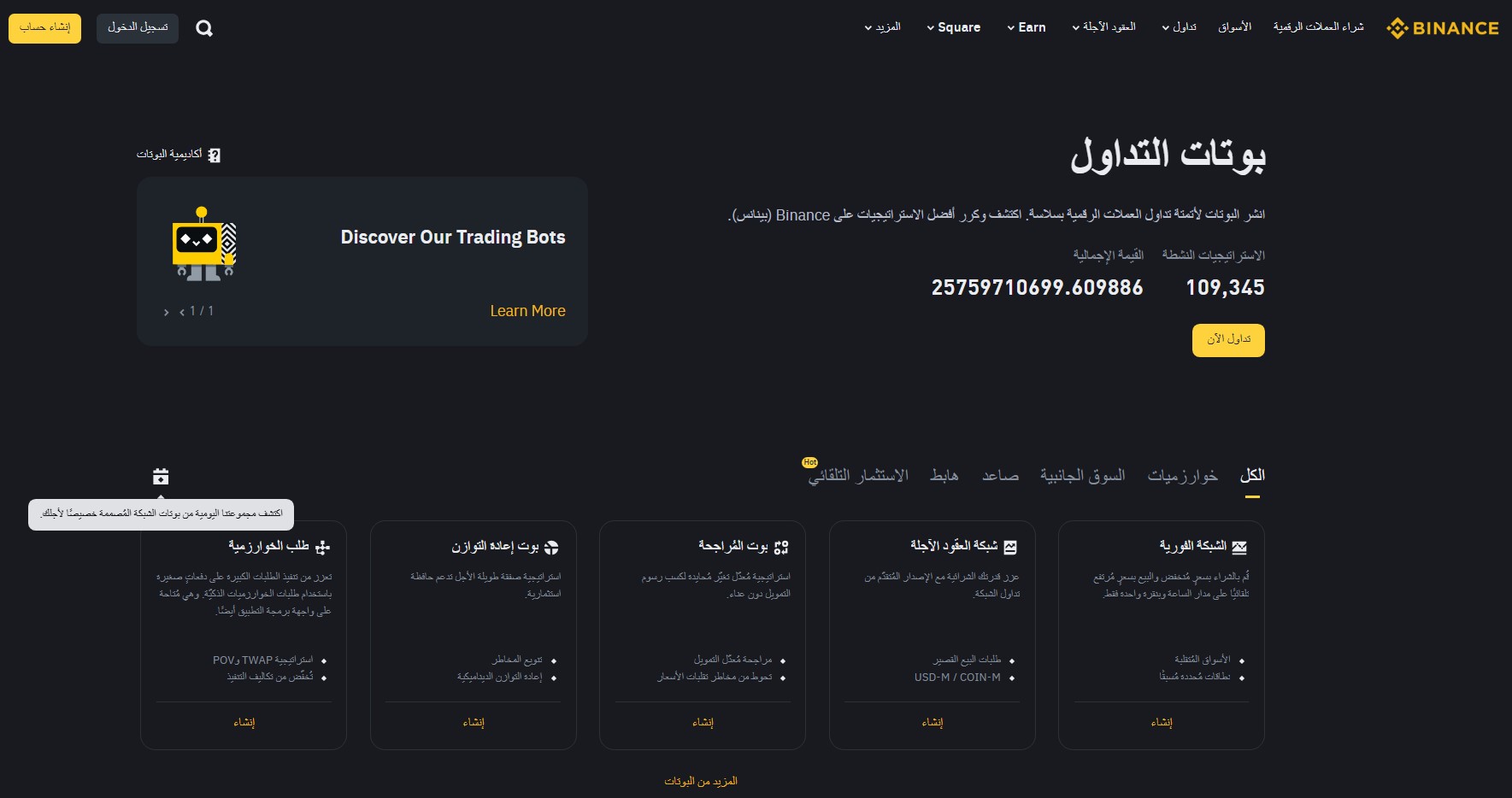1512x798 pixels.
Task: Click إنشاء on the Rebalancing Bot card
Action: click(474, 723)
